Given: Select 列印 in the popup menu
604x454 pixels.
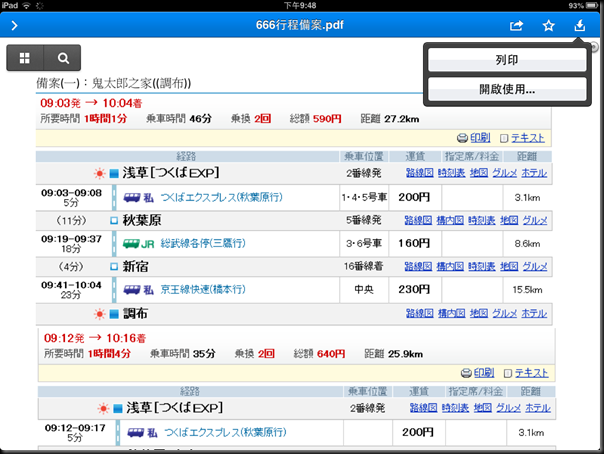Looking at the screenshot, I should click(507, 60).
